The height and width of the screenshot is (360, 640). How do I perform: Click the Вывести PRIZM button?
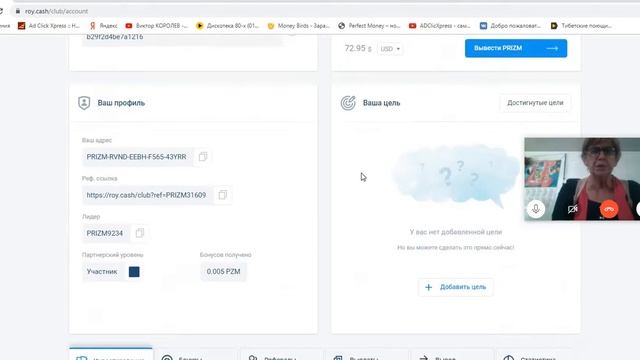516,48
